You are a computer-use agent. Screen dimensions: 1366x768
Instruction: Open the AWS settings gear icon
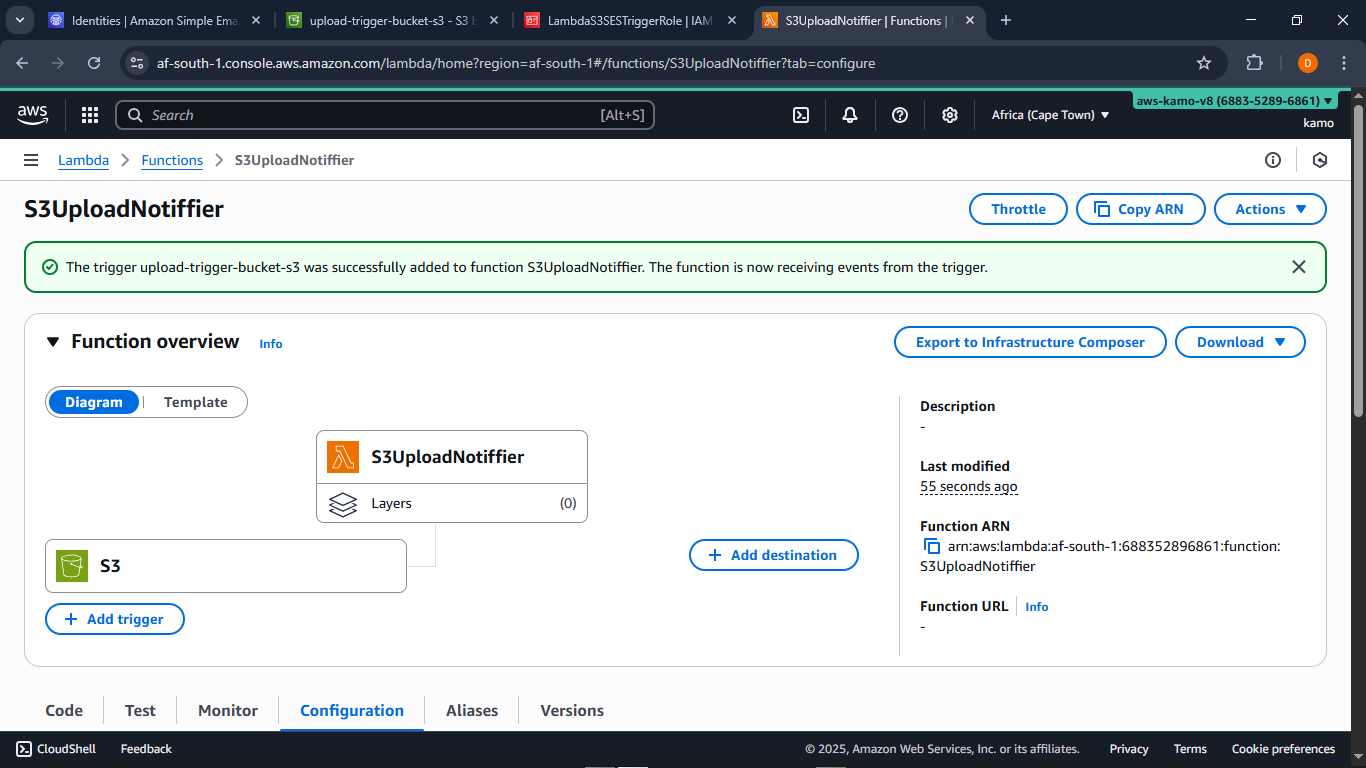coord(949,115)
